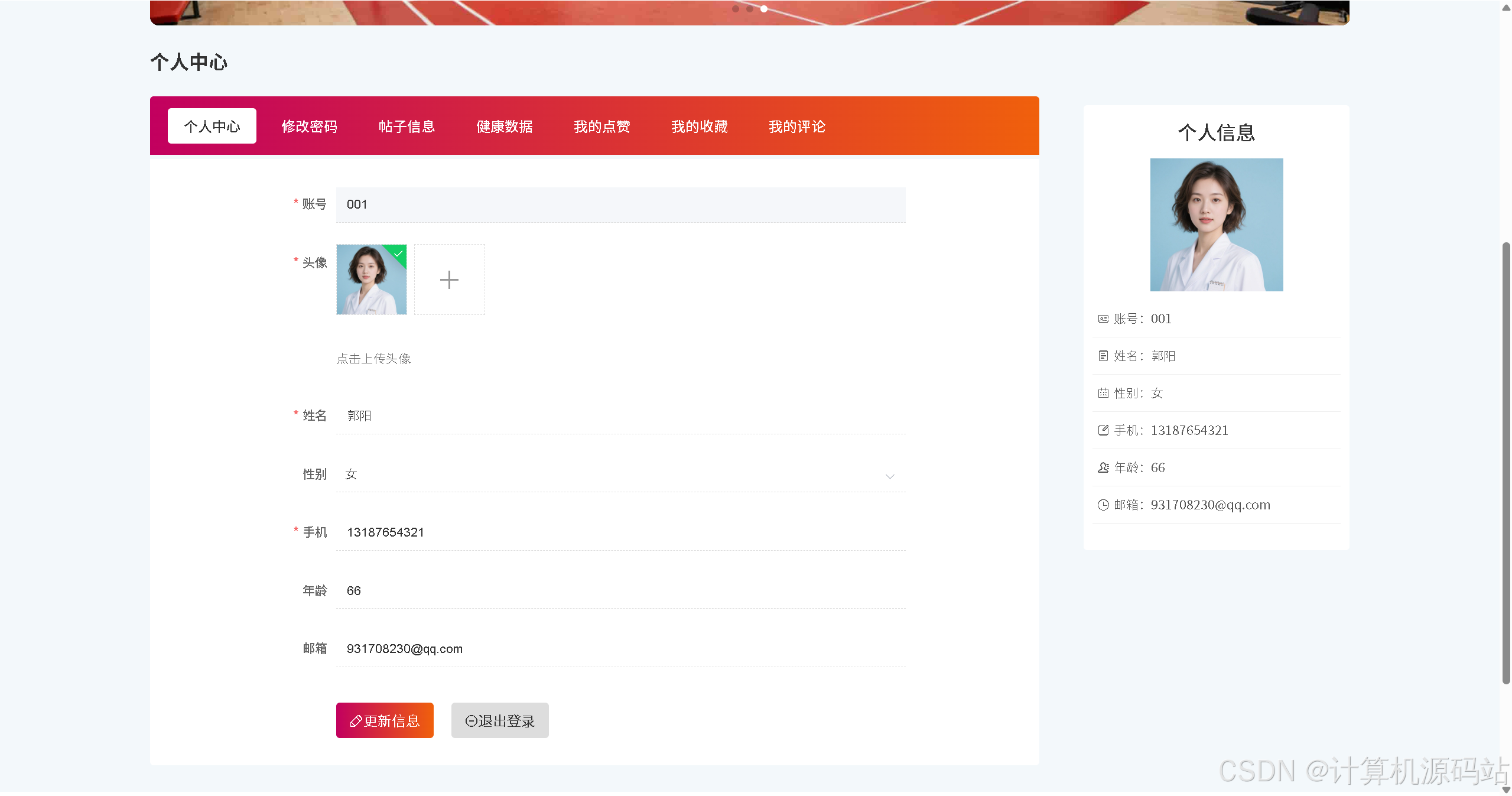Click the chevron arrow of the 性别 selector
1512x796 pixels.
(889, 476)
